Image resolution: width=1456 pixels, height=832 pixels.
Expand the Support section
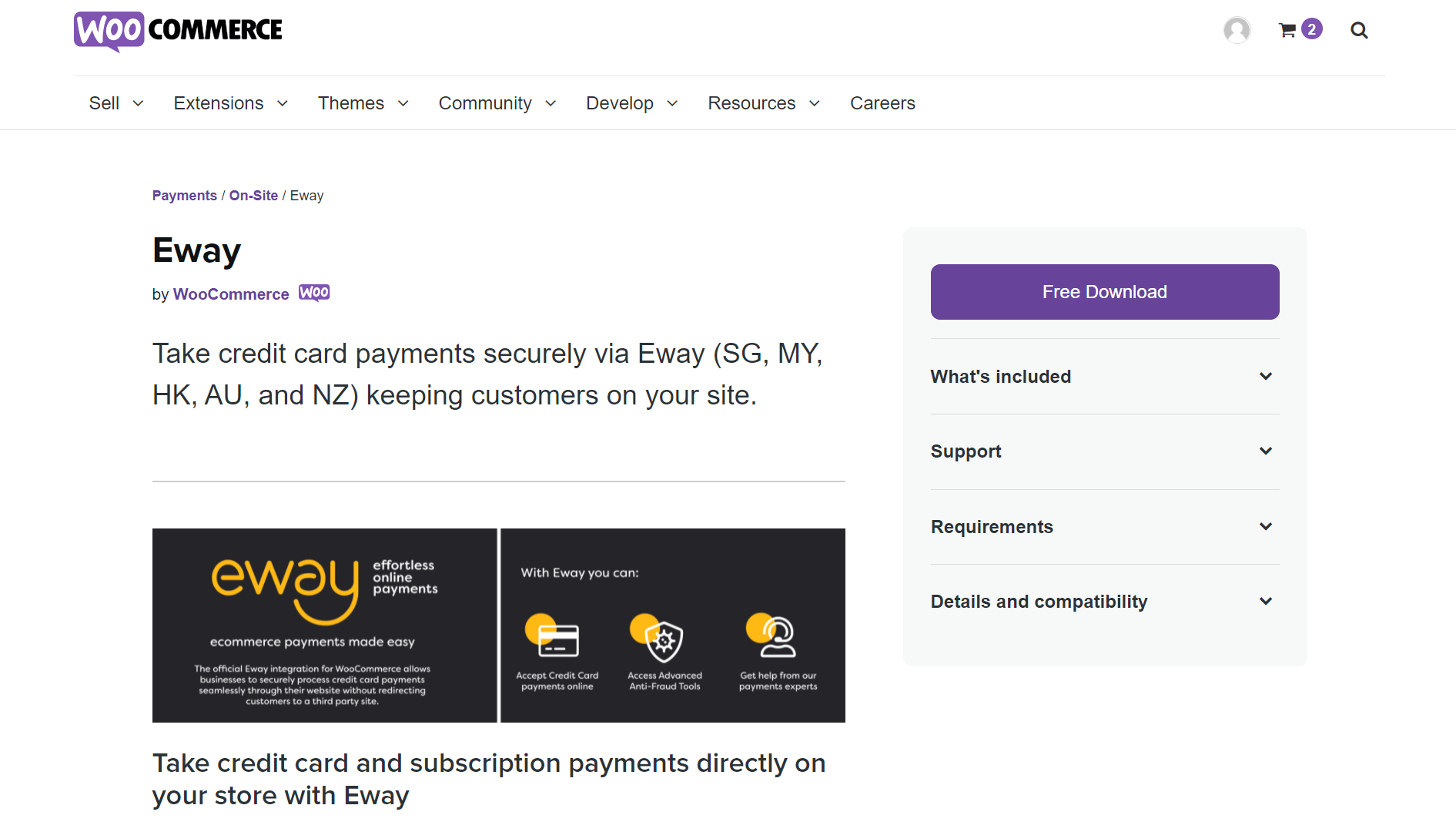pos(1105,451)
